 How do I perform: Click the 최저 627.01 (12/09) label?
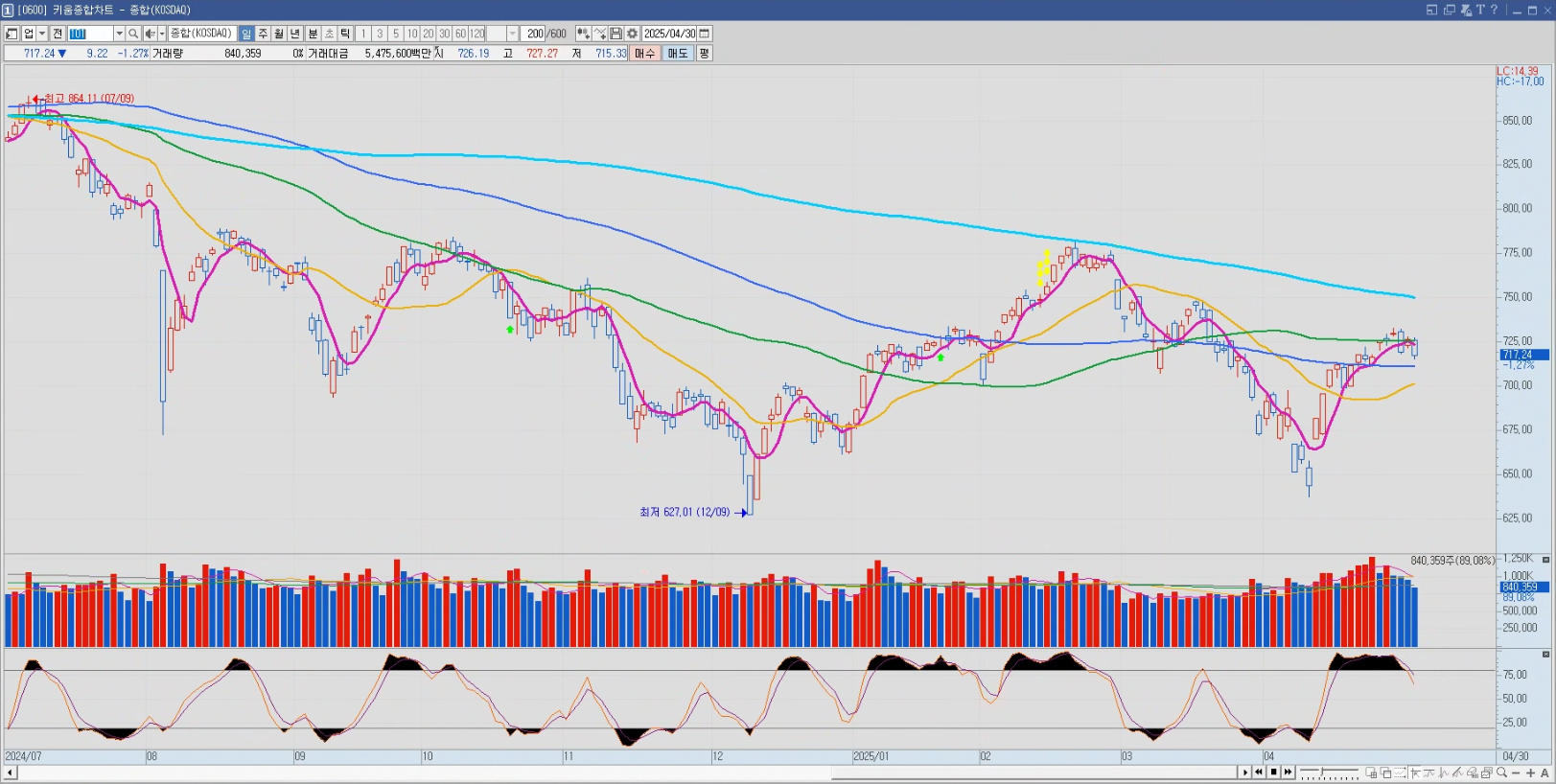point(685,512)
